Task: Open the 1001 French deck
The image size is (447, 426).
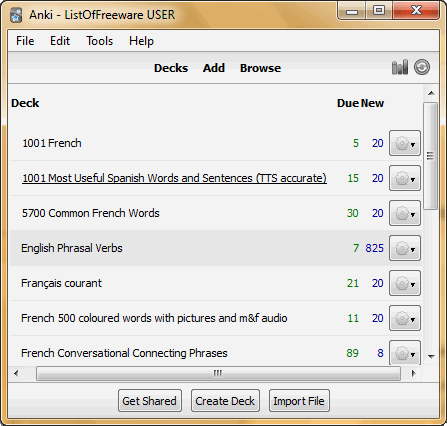Action: [52, 143]
